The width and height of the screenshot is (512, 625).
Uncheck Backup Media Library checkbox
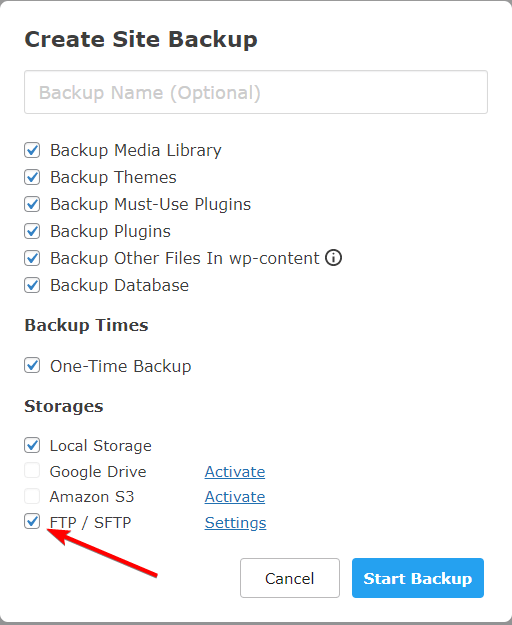(x=32, y=150)
